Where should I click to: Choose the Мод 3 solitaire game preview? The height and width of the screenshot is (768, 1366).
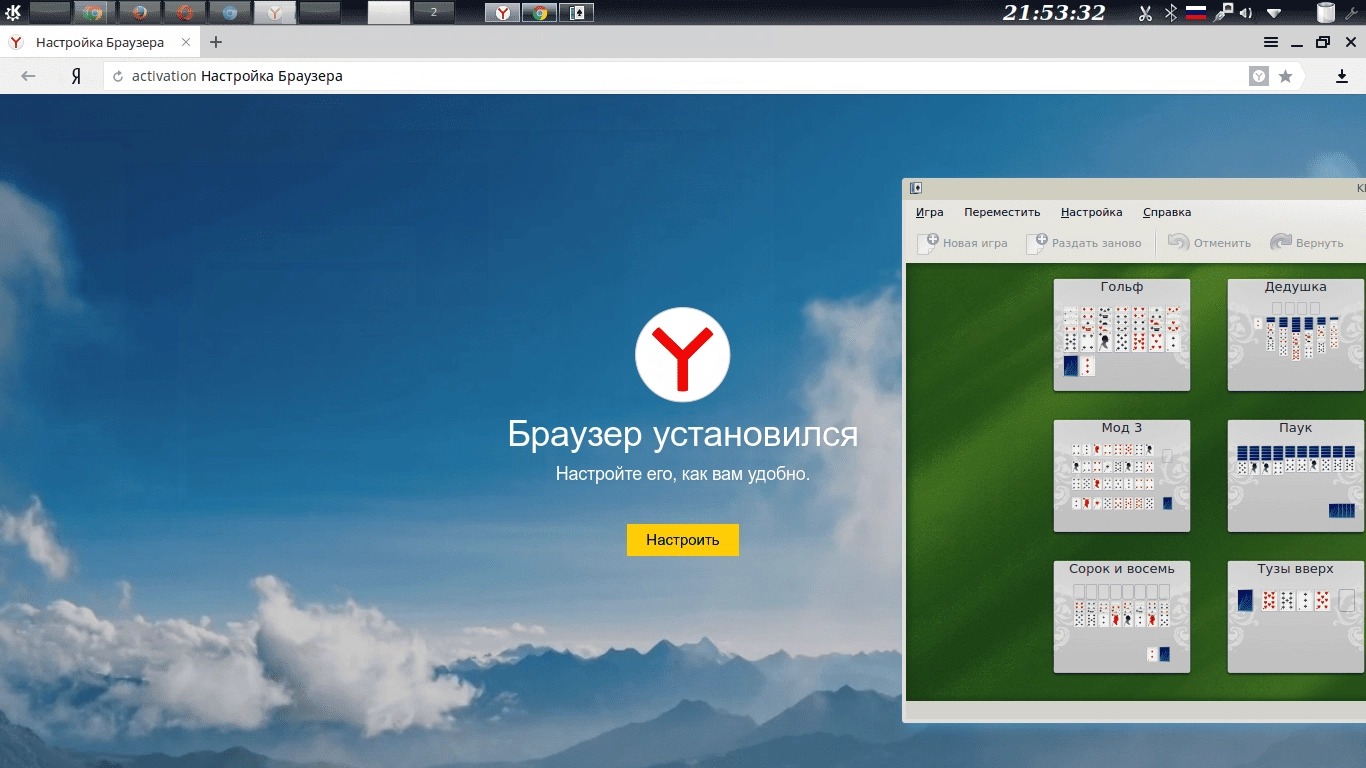(1122, 475)
